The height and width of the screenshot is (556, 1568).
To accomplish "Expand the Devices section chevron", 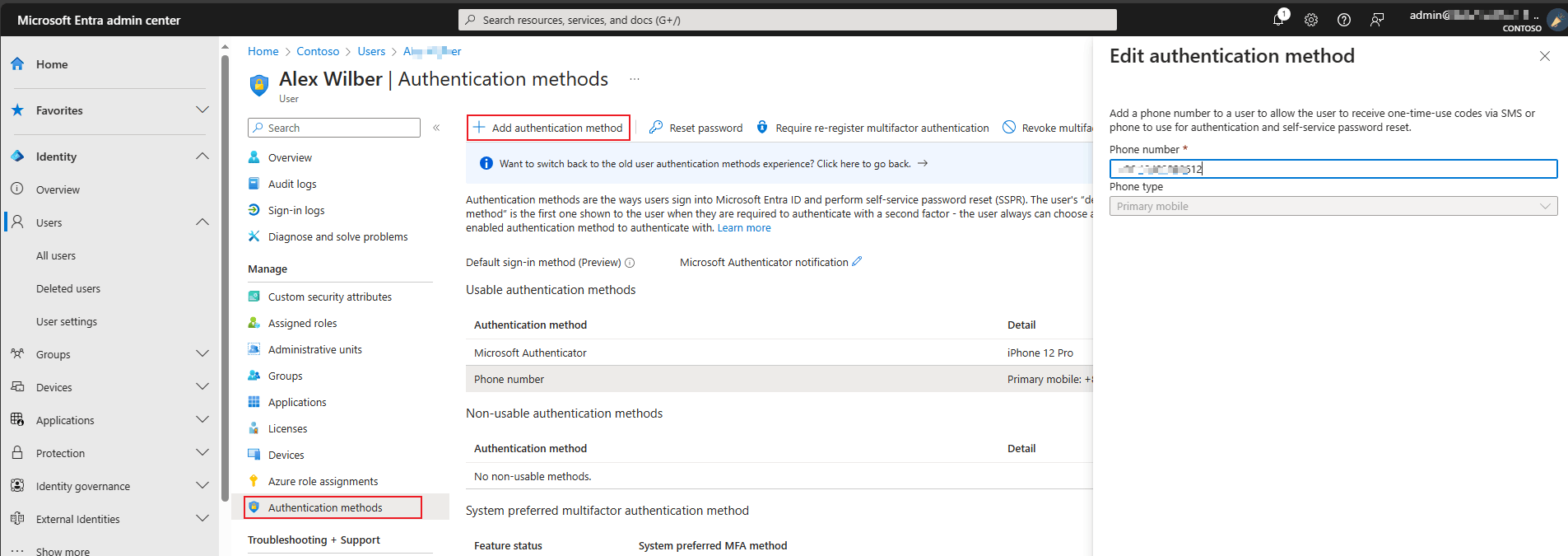I will [x=202, y=386].
